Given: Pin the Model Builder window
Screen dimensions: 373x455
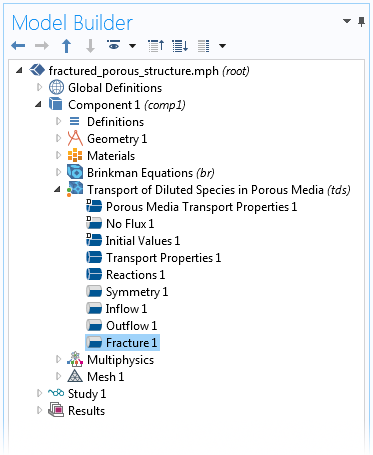Looking at the screenshot, I should click(361, 22).
